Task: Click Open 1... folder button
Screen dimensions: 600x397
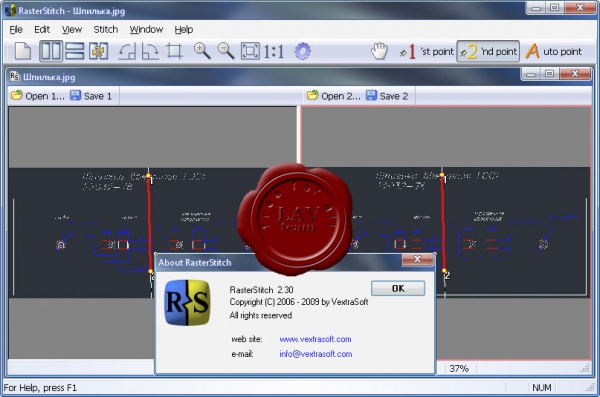Action: click(x=38, y=96)
